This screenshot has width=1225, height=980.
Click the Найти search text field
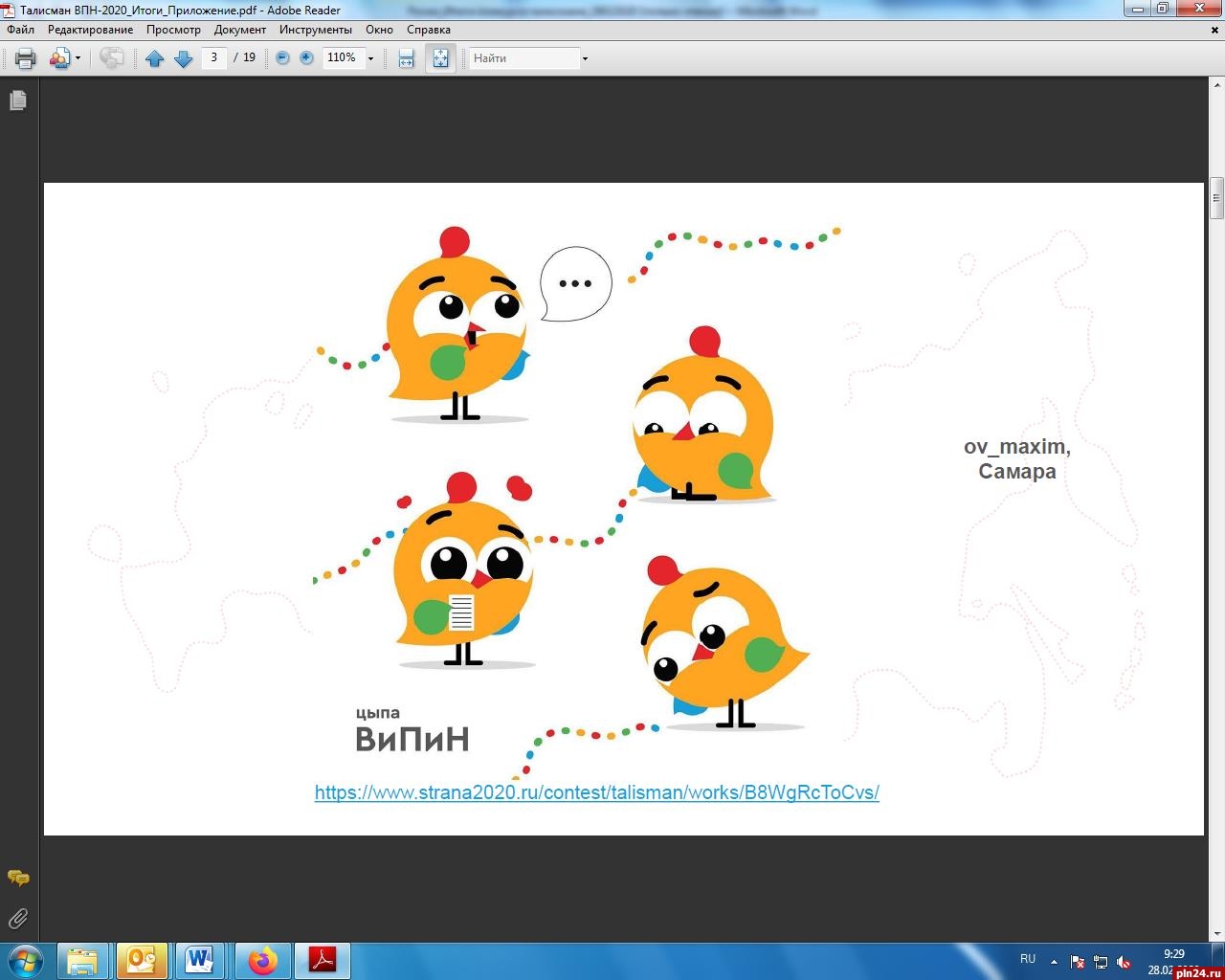pyautogui.click(x=523, y=58)
